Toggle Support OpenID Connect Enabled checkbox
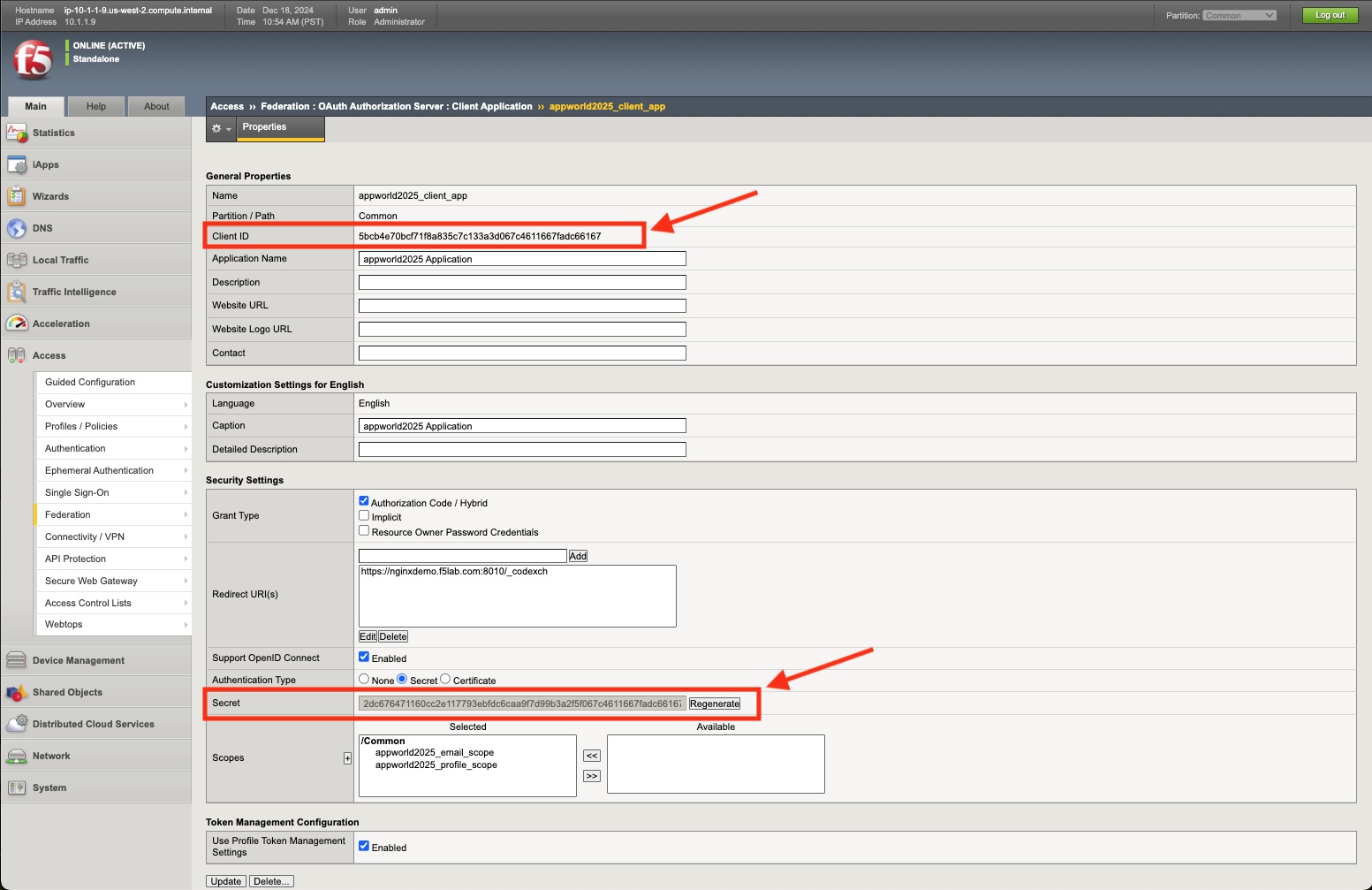1372x890 pixels. point(363,657)
